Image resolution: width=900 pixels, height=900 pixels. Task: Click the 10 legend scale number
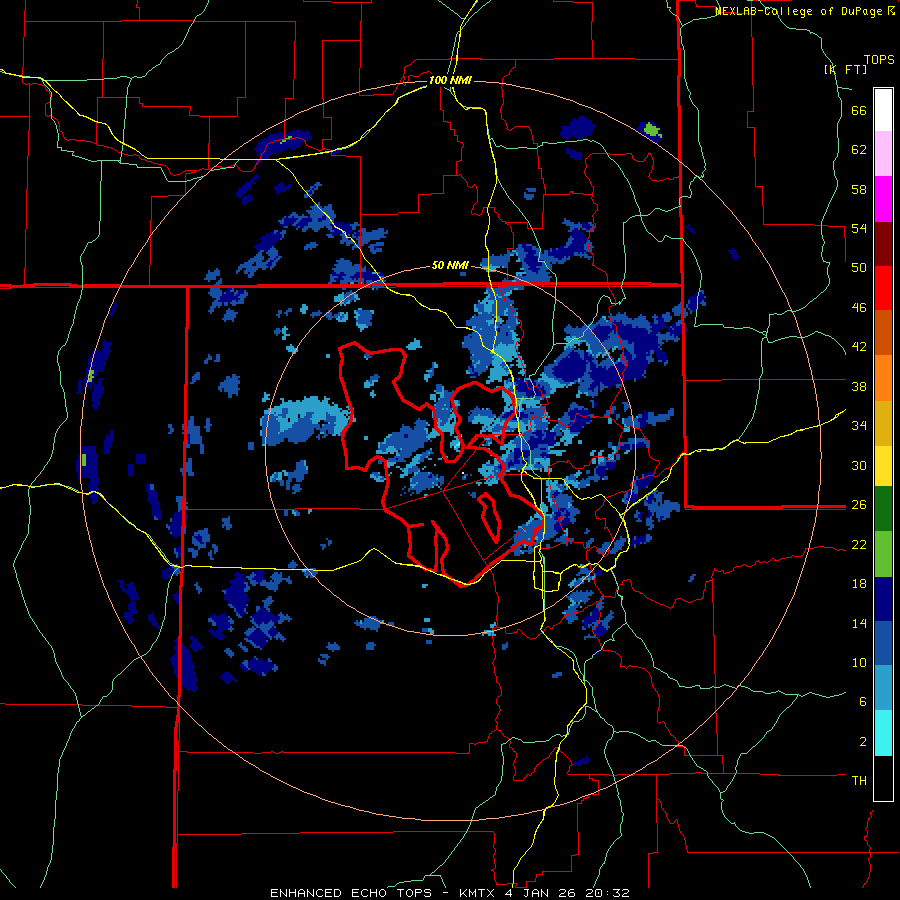tap(859, 662)
